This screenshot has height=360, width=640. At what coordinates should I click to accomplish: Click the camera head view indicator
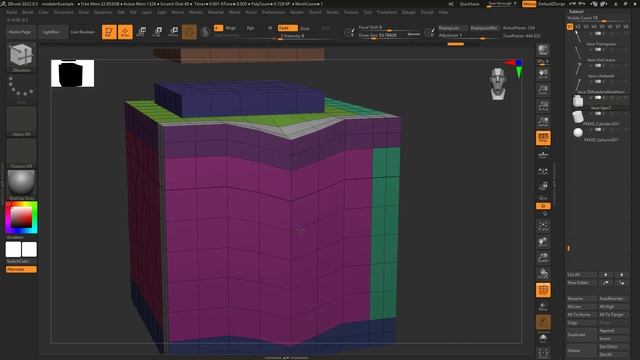click(x=498, y=84)
